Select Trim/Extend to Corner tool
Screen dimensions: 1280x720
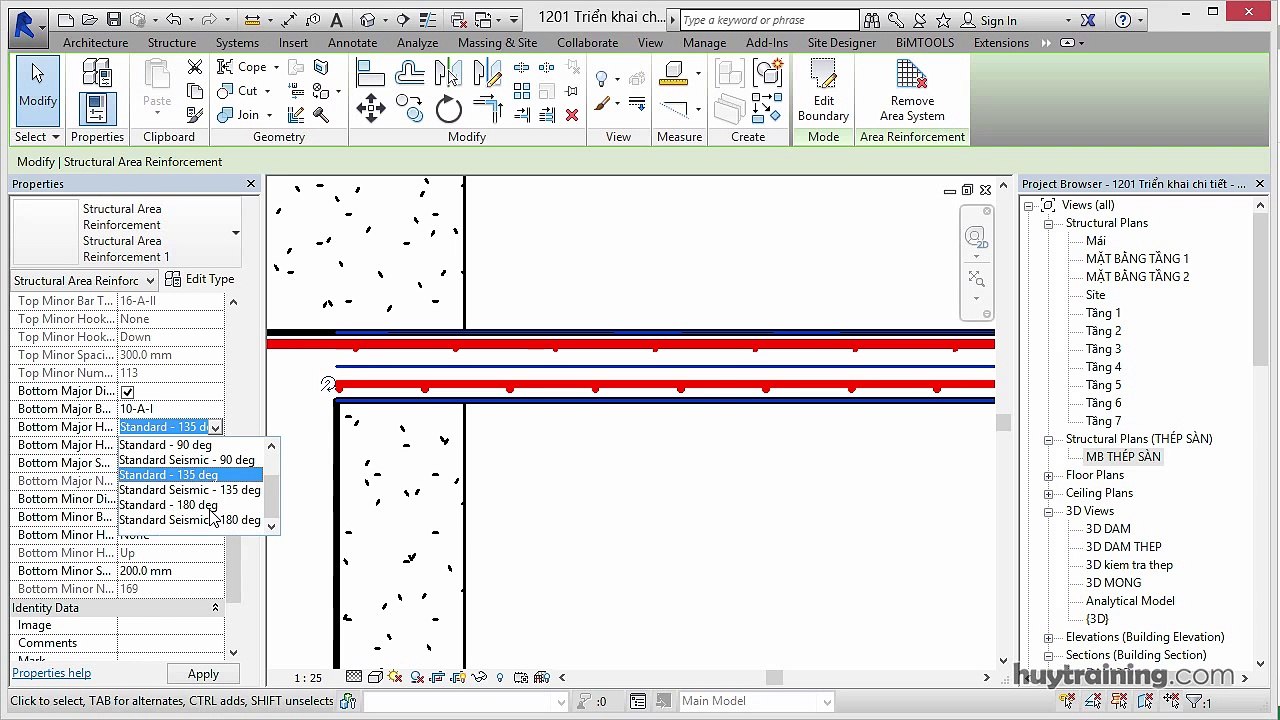click(x=487, y=108)
